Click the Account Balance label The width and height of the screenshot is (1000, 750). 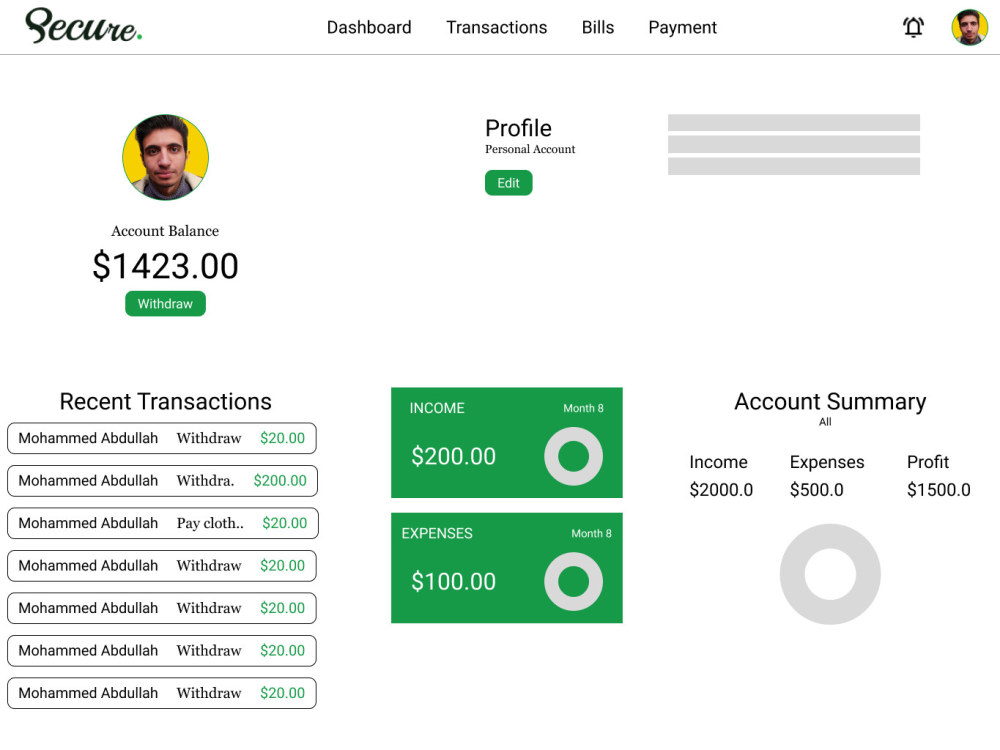tap(165, 231)
